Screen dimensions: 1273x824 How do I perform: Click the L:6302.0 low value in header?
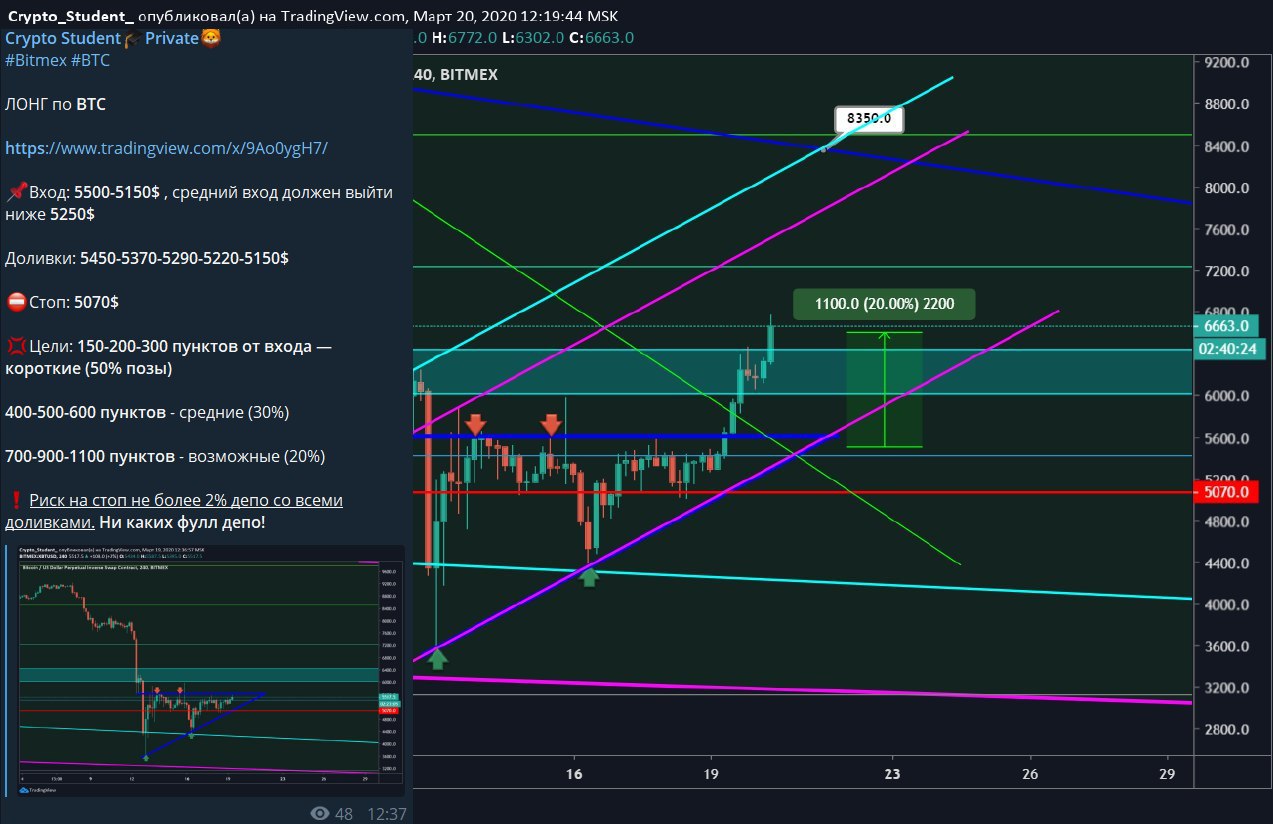pyautogui.click(x=532, y=38)
